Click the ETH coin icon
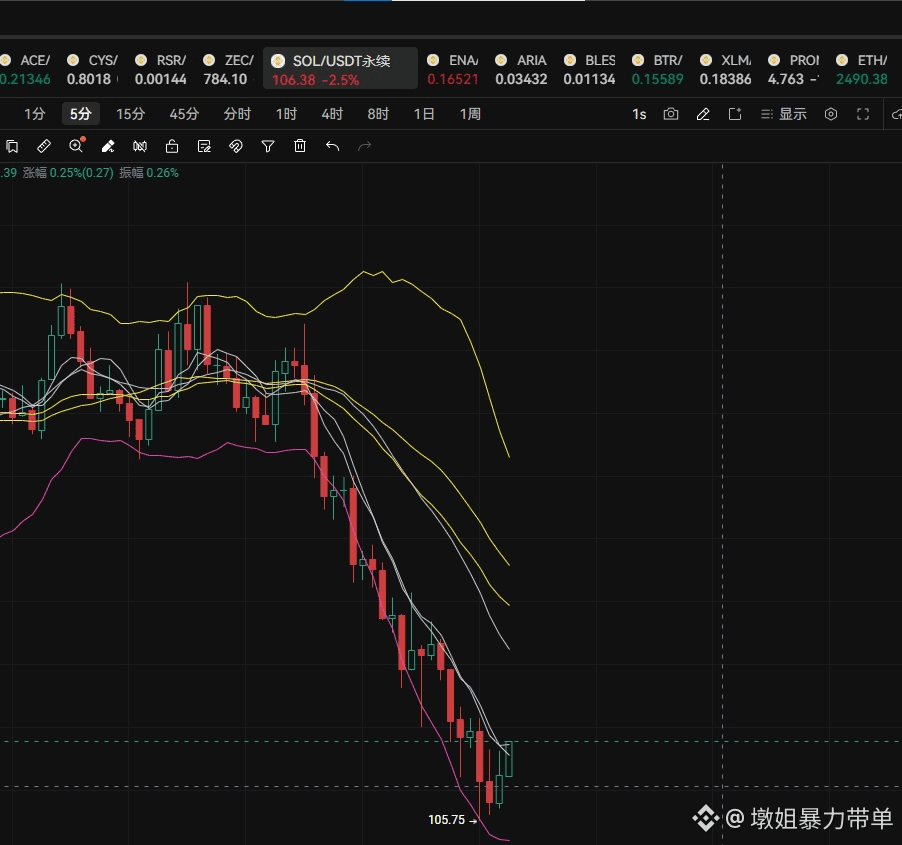This screenshot has width=902, height=845. pyautogui.click(x=842, y=60)
